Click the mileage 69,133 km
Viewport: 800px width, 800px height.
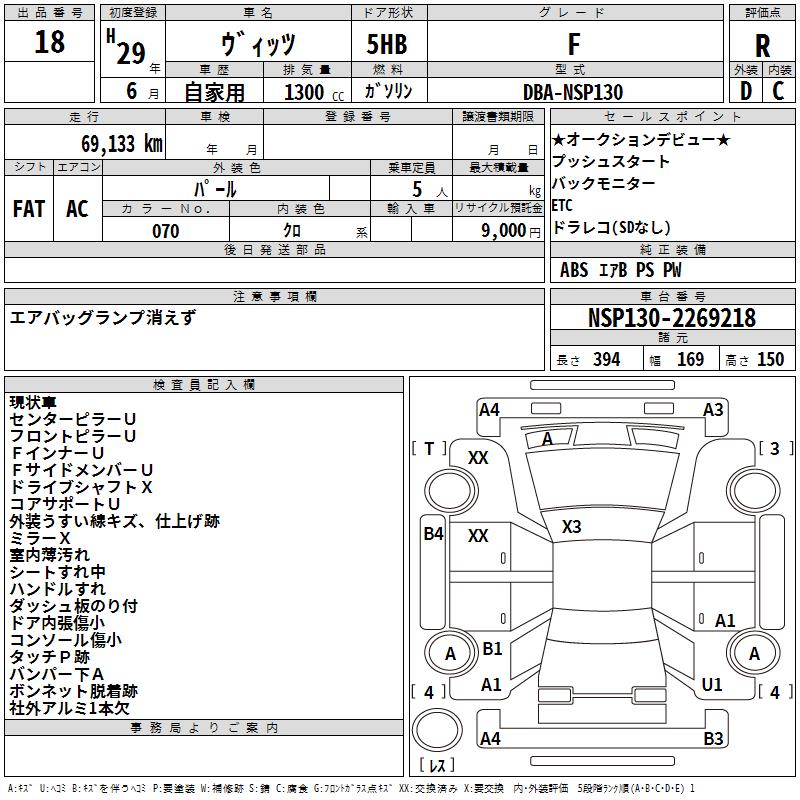click(122, 144)
